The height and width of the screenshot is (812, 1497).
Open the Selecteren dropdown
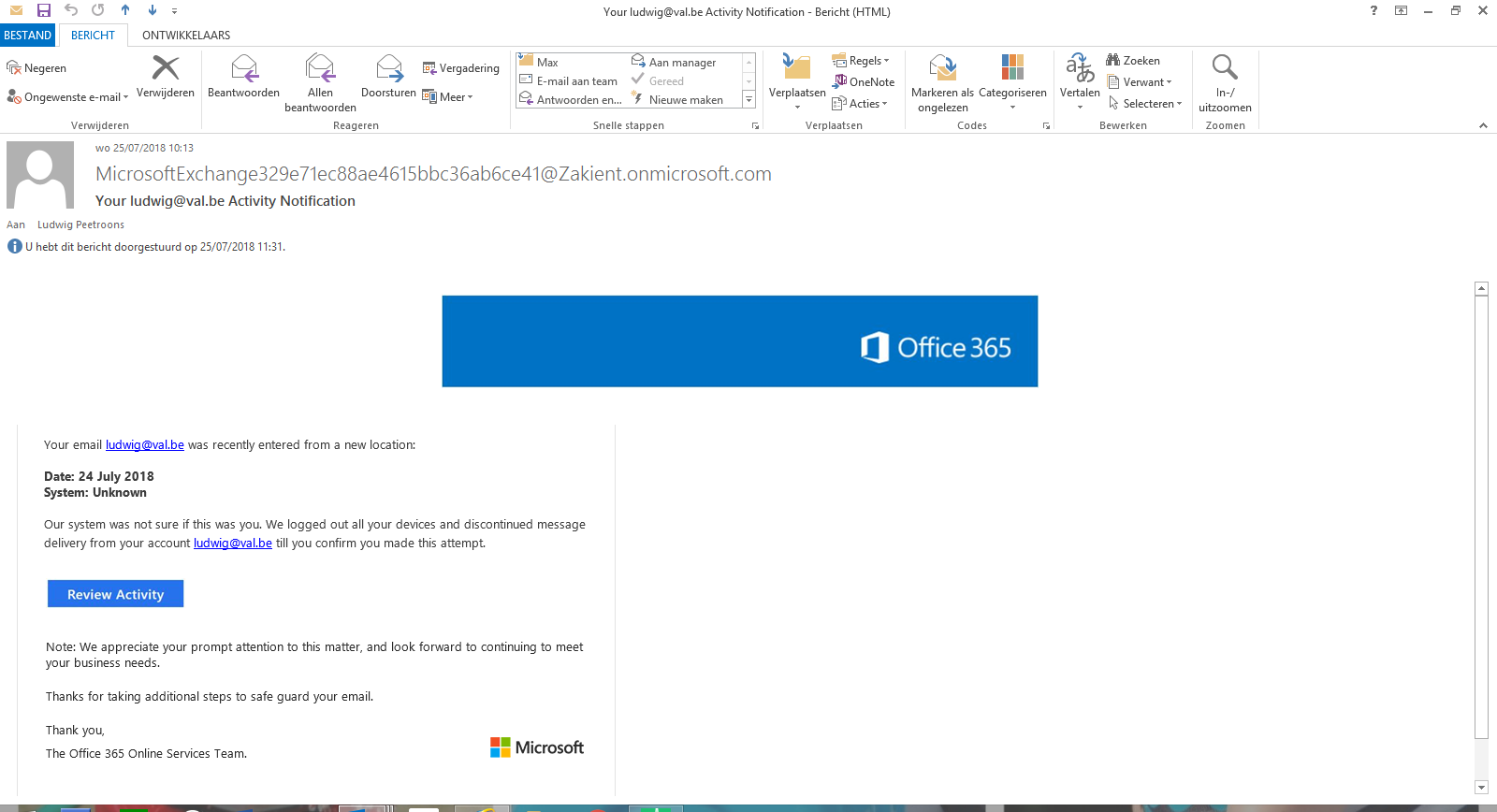[x=1145, y=104]
